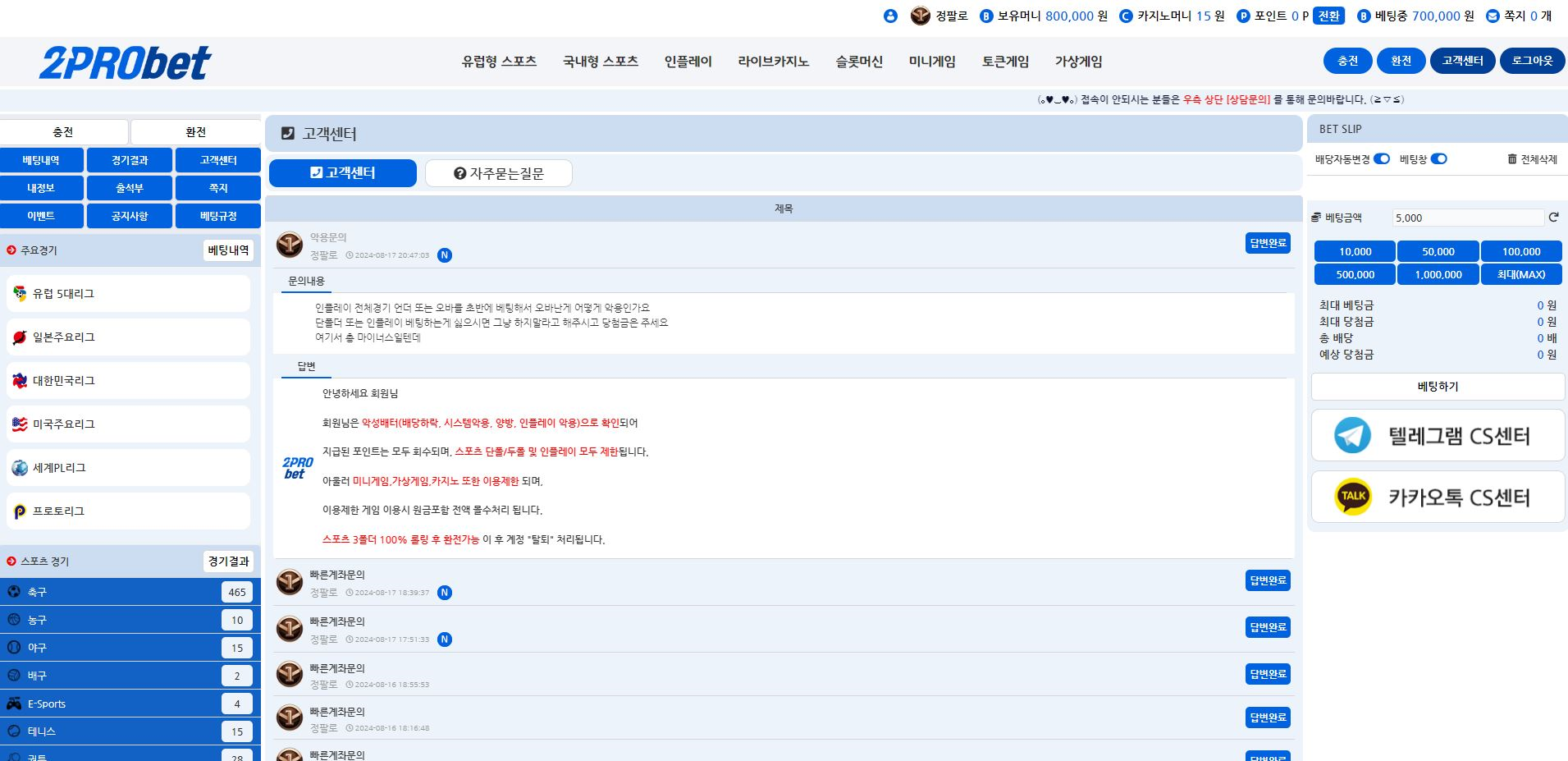
Task: Toggle the 베팅창 switch
Action: [1439, 159]
